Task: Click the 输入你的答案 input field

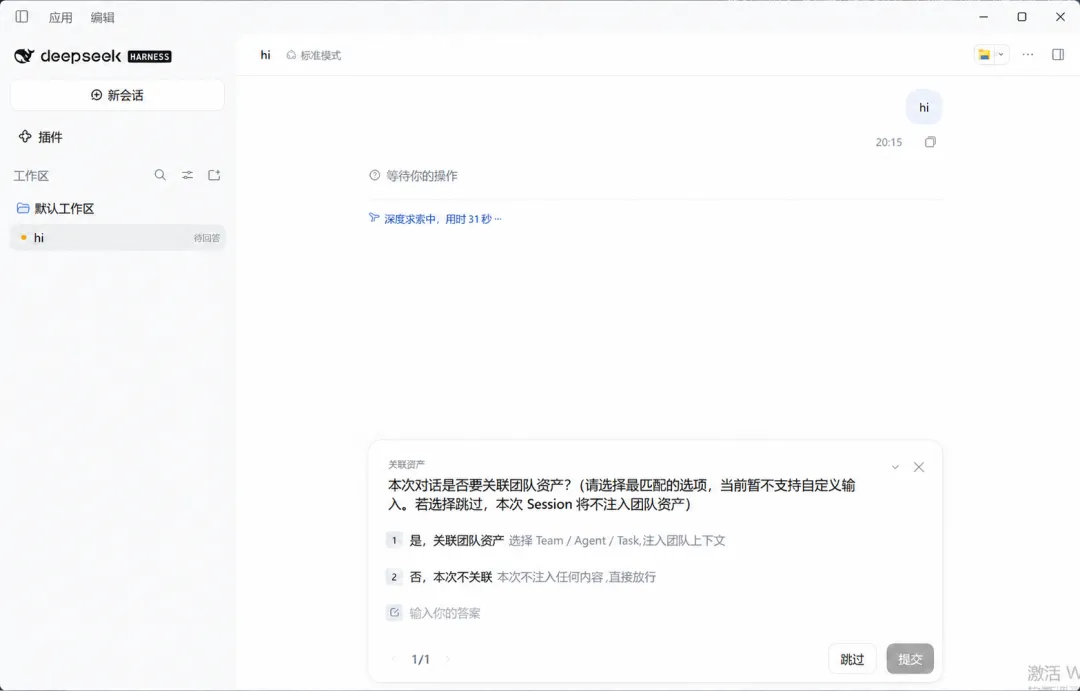Action: (445, 613)
